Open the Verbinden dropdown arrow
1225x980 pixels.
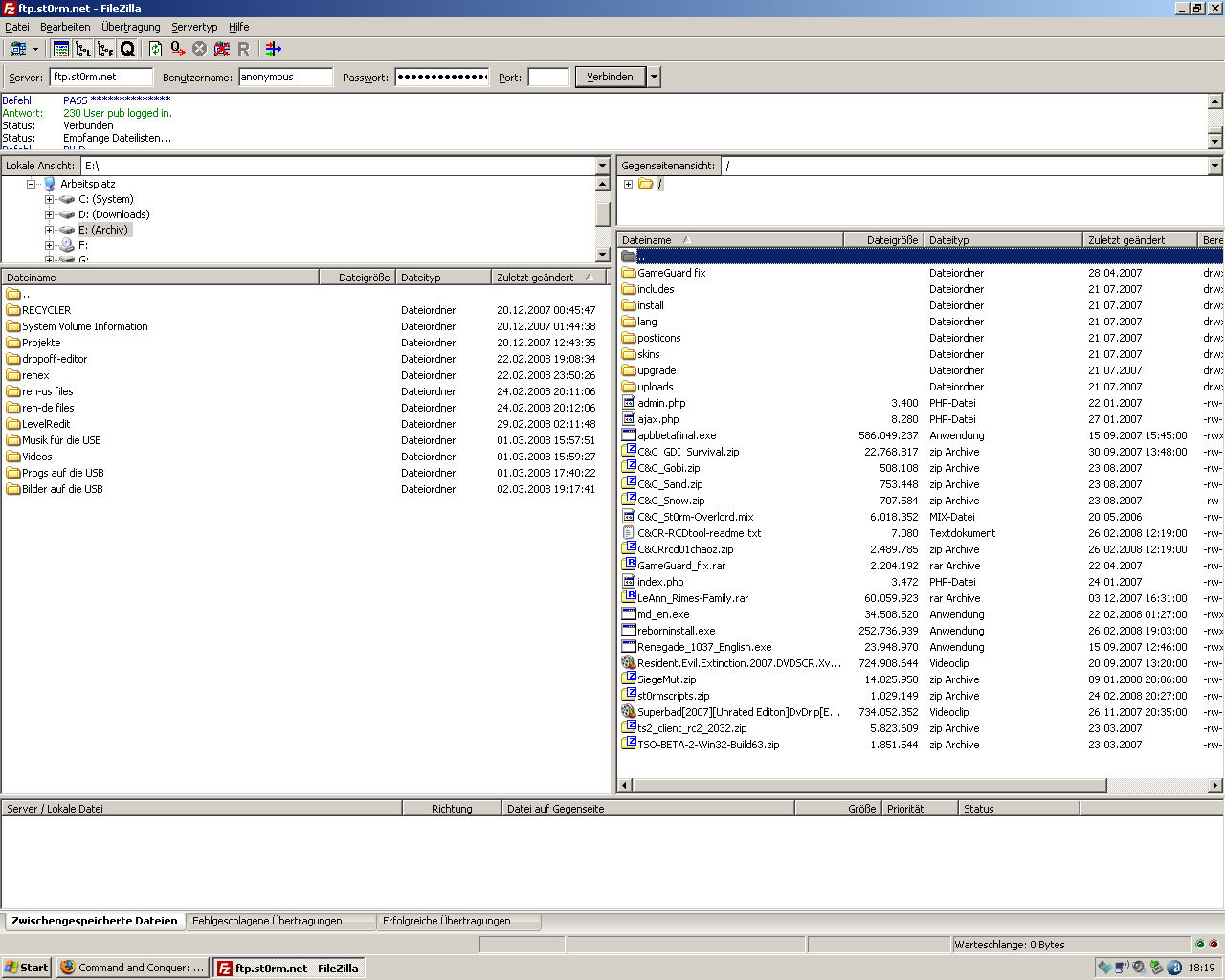(x=655, y=77)
